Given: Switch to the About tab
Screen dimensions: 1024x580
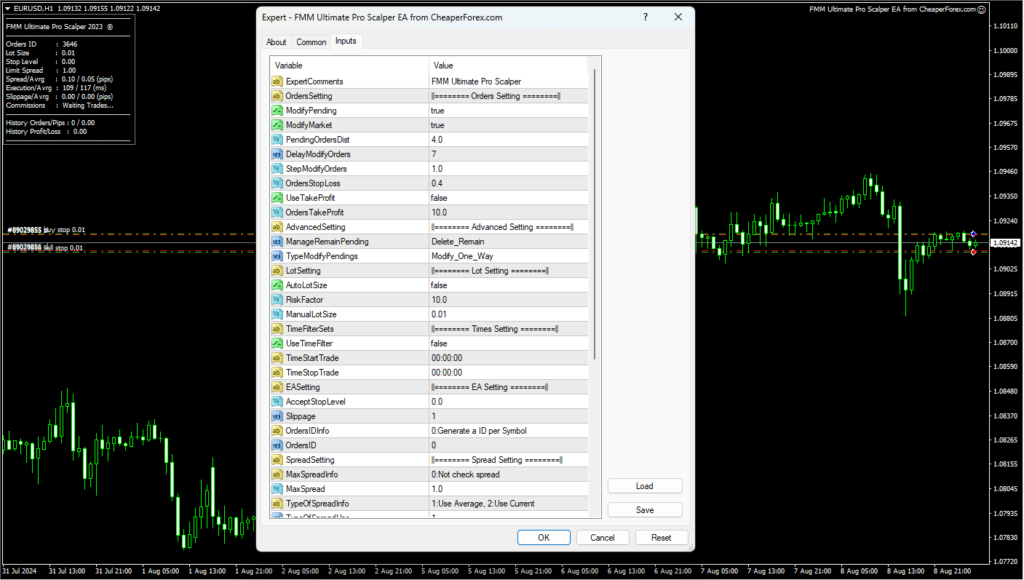Looking at the screenshot, I should click(276, 41).
